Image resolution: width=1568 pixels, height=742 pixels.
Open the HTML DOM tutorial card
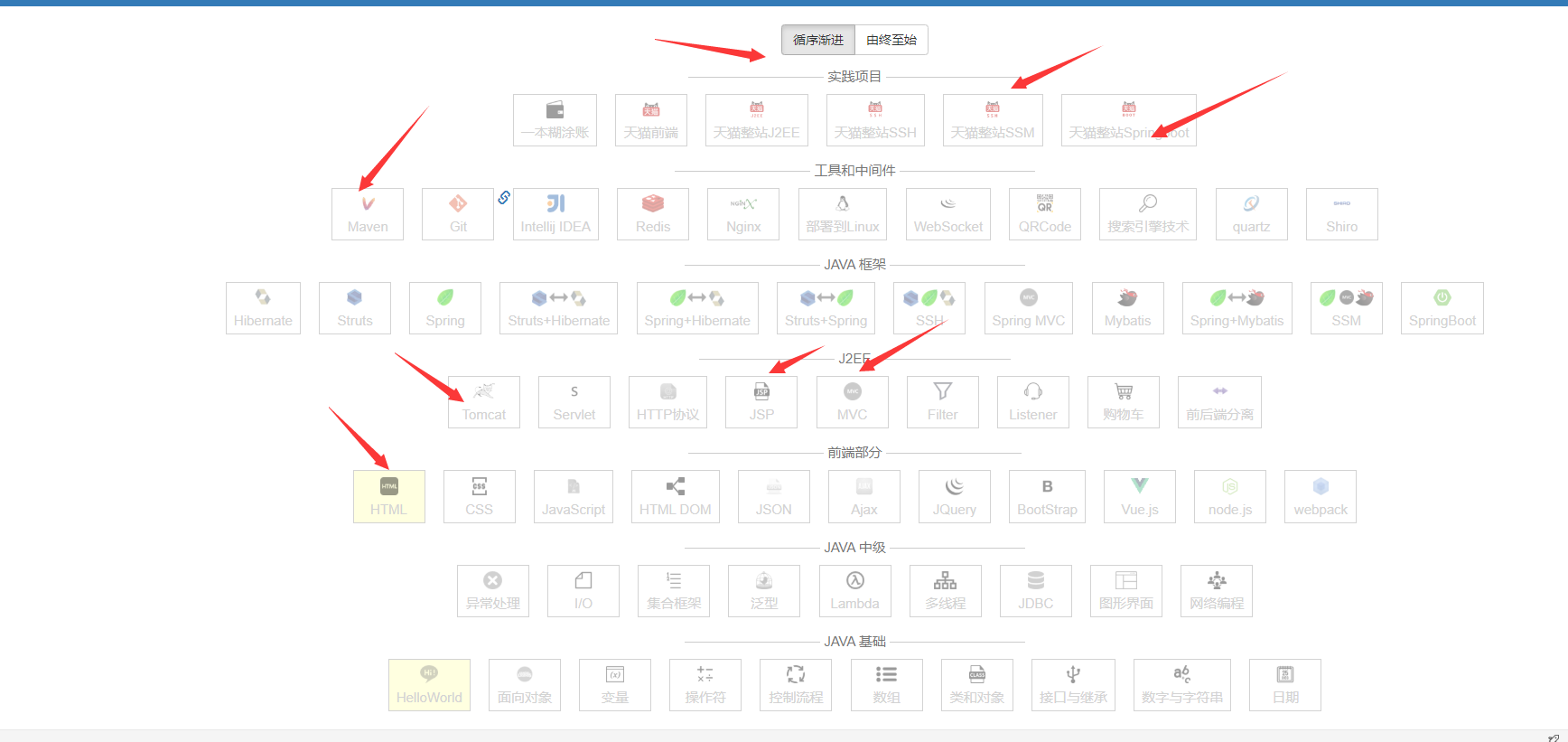(x=676, y=496)
